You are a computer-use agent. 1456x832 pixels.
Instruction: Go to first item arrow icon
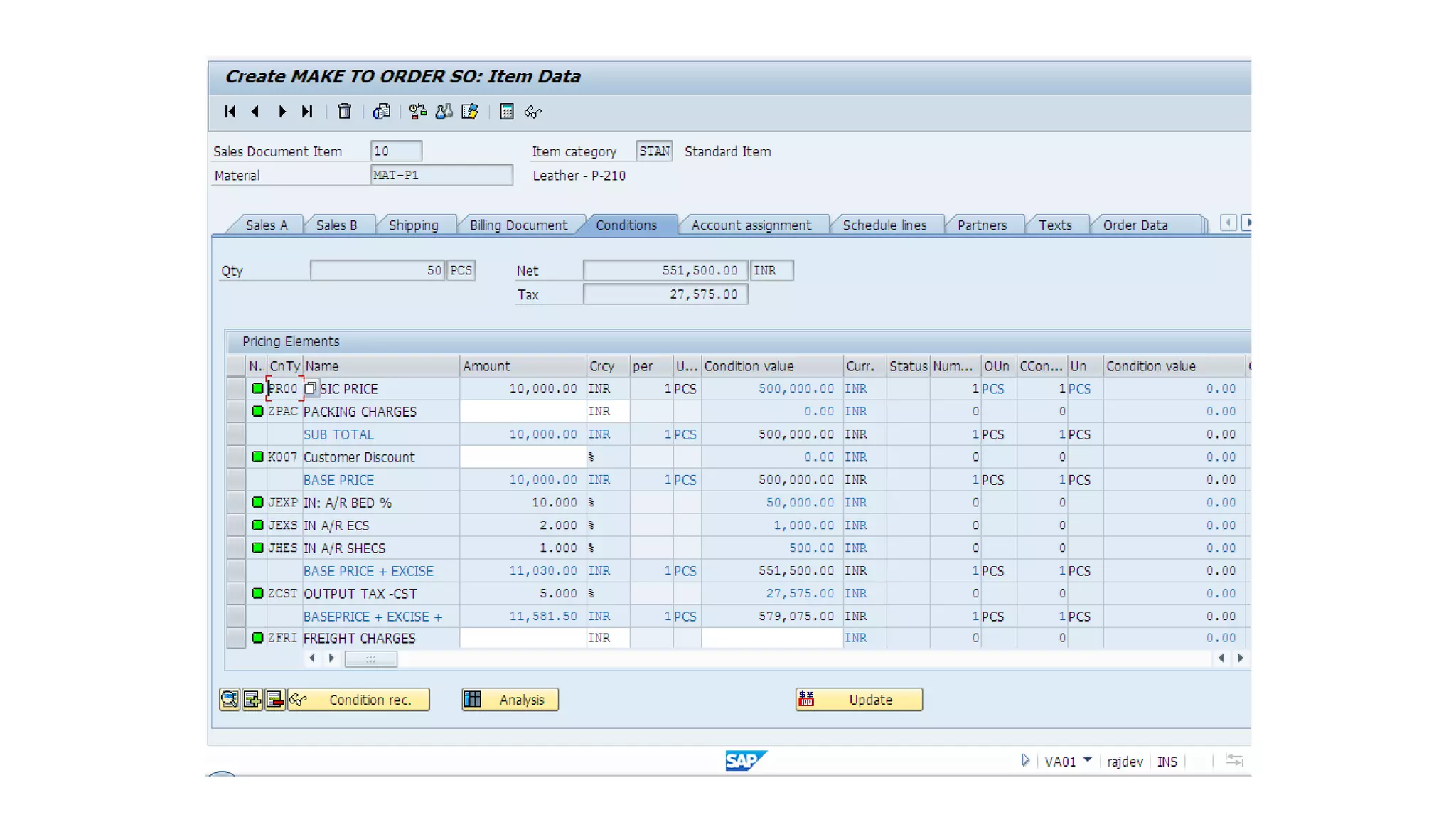click(x=230, y=112)
